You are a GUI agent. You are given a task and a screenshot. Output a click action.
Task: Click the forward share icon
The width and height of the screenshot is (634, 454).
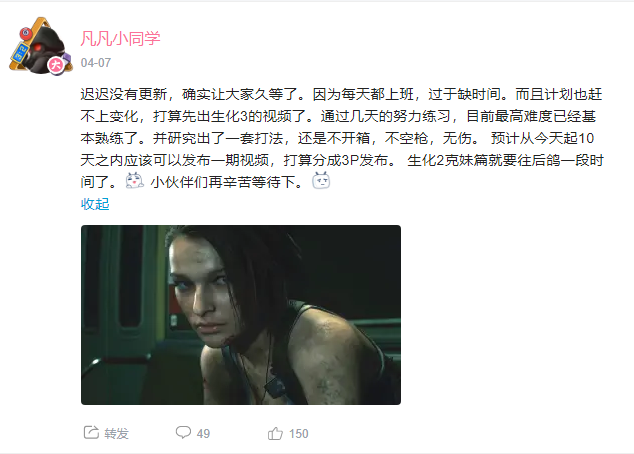tap(91, 433)
